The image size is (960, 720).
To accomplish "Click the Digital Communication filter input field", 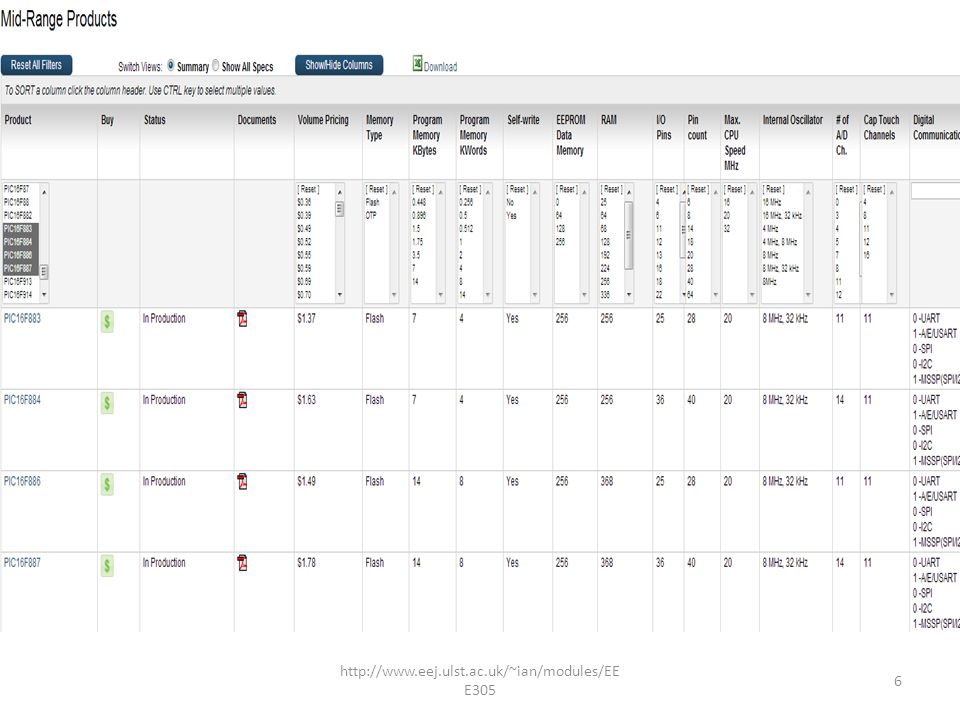I will point(936,191).
